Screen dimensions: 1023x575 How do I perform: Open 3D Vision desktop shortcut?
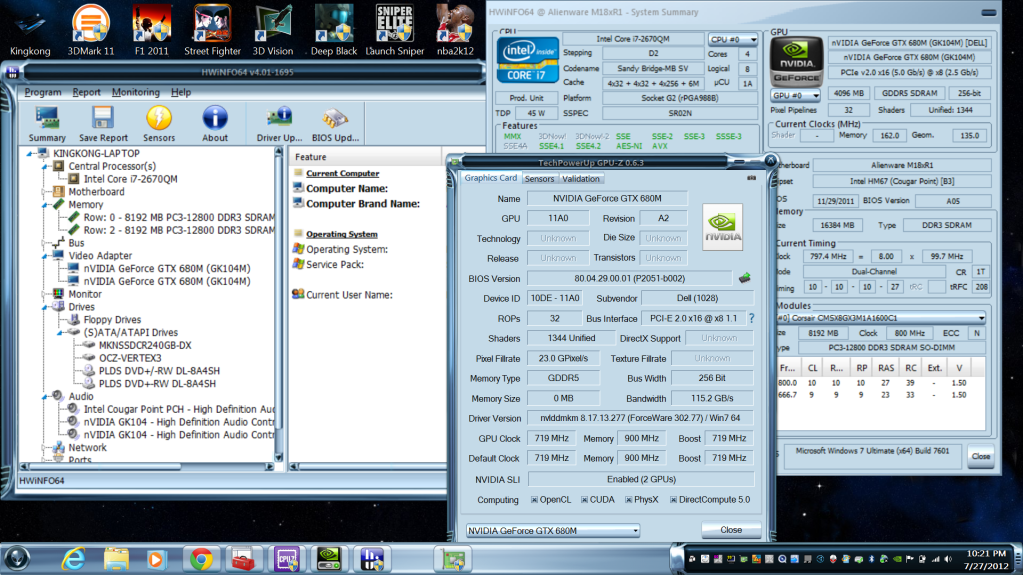[273, 31]
